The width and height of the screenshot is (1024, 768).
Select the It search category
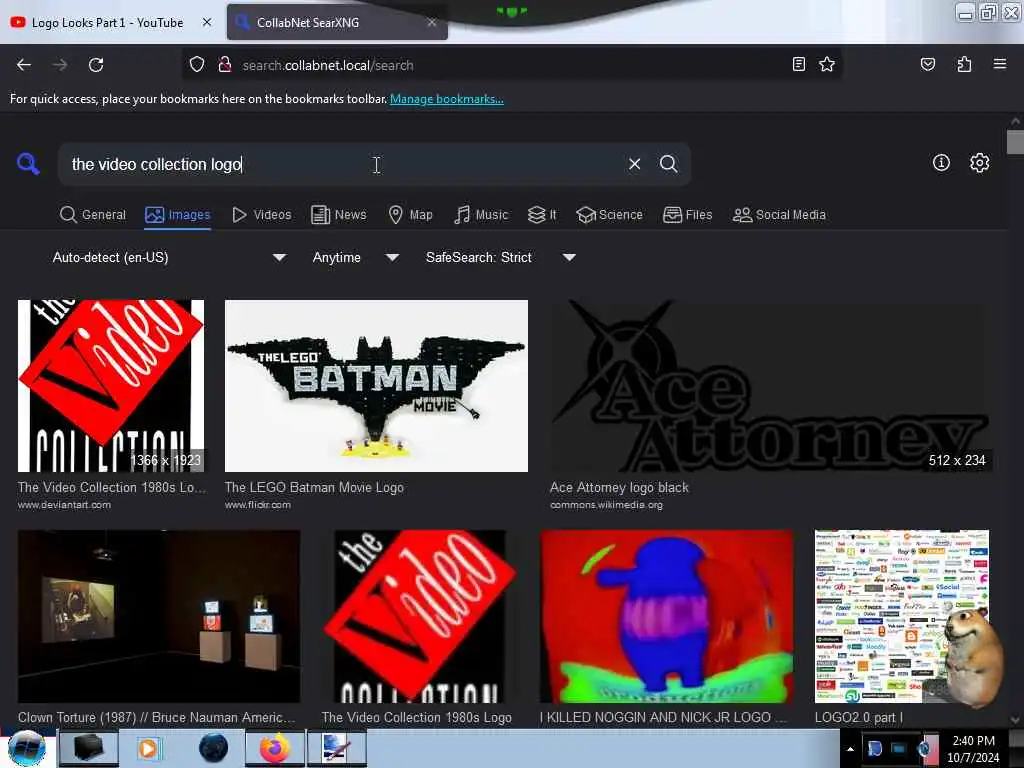[x=542, y=215]
